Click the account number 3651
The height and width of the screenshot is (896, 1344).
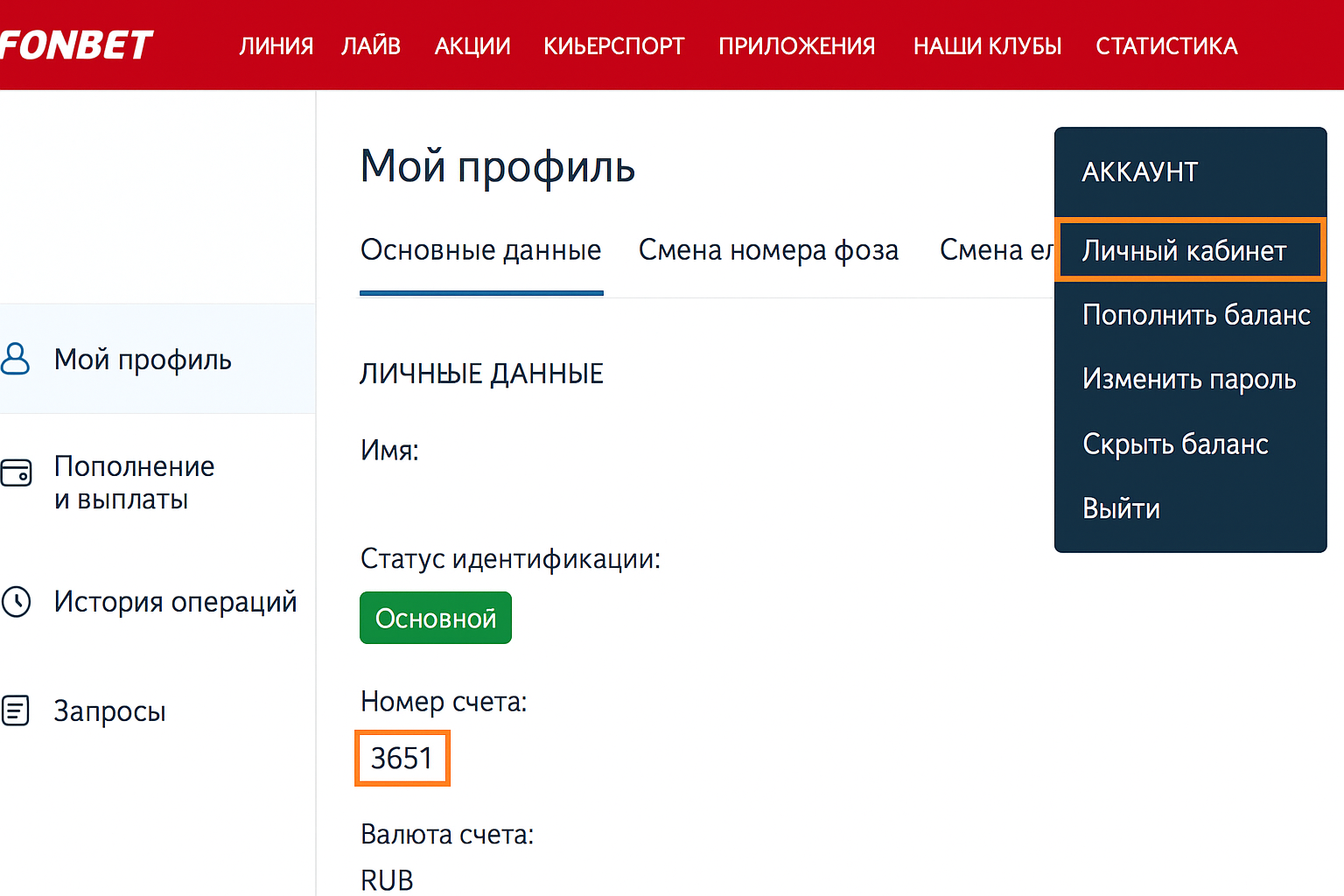coord(402,758)
